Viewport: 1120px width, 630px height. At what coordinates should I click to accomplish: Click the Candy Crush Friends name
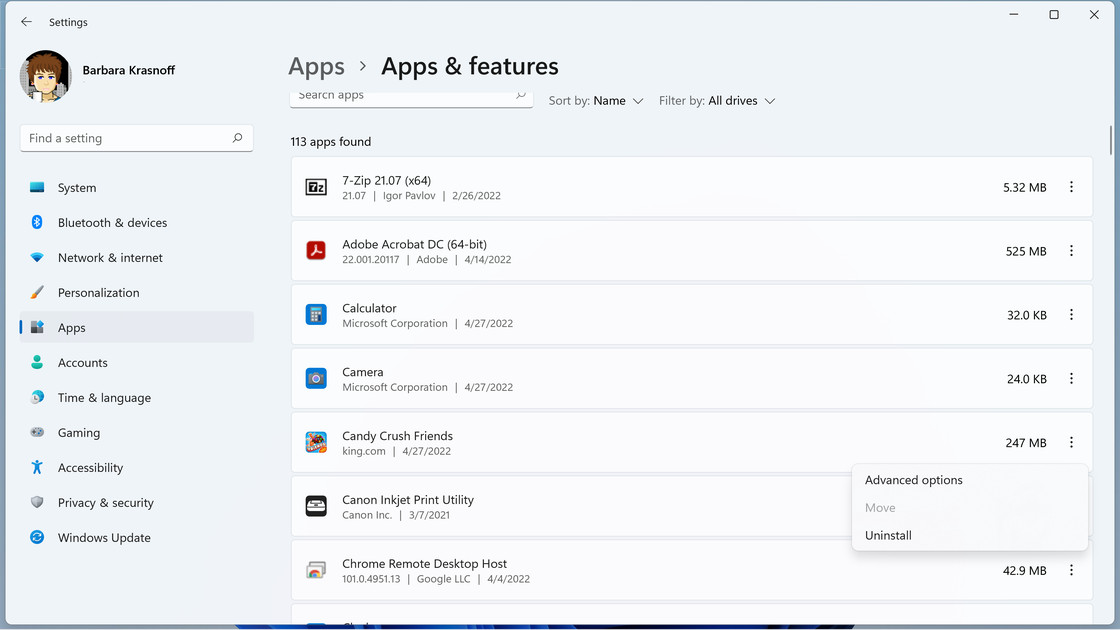[x=397, y=436]
